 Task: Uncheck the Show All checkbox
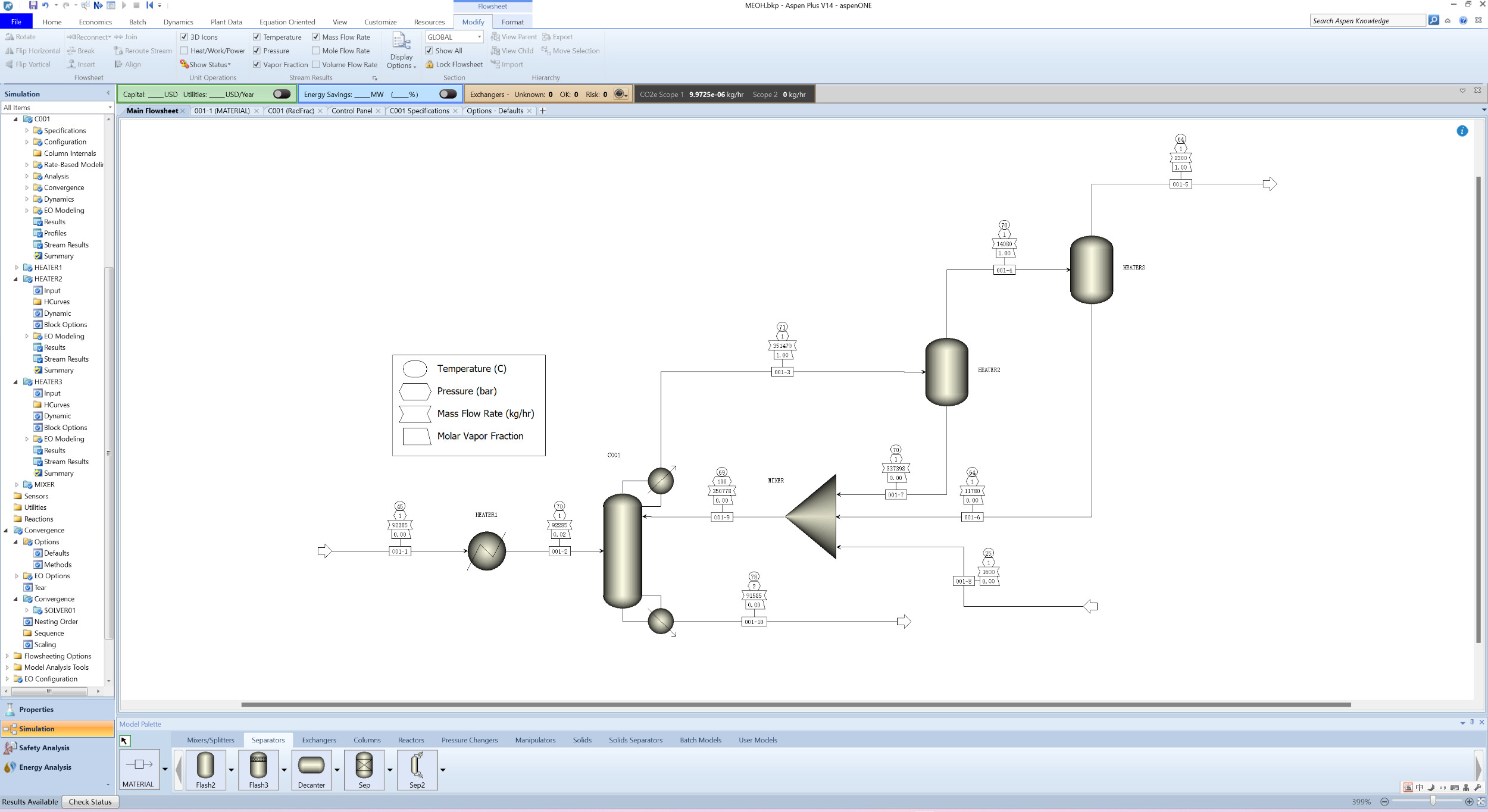(x=429, y=51)
